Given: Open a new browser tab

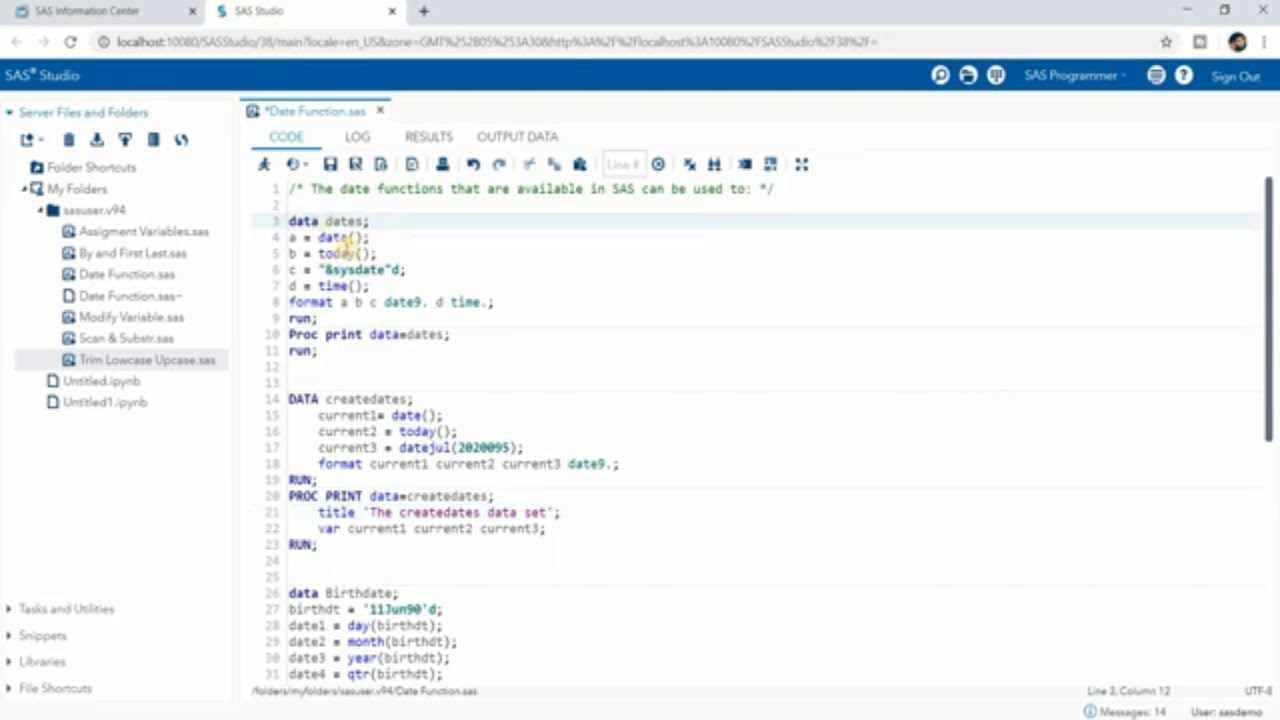Looking at the screenshot, I should click(x=424, y=11).
